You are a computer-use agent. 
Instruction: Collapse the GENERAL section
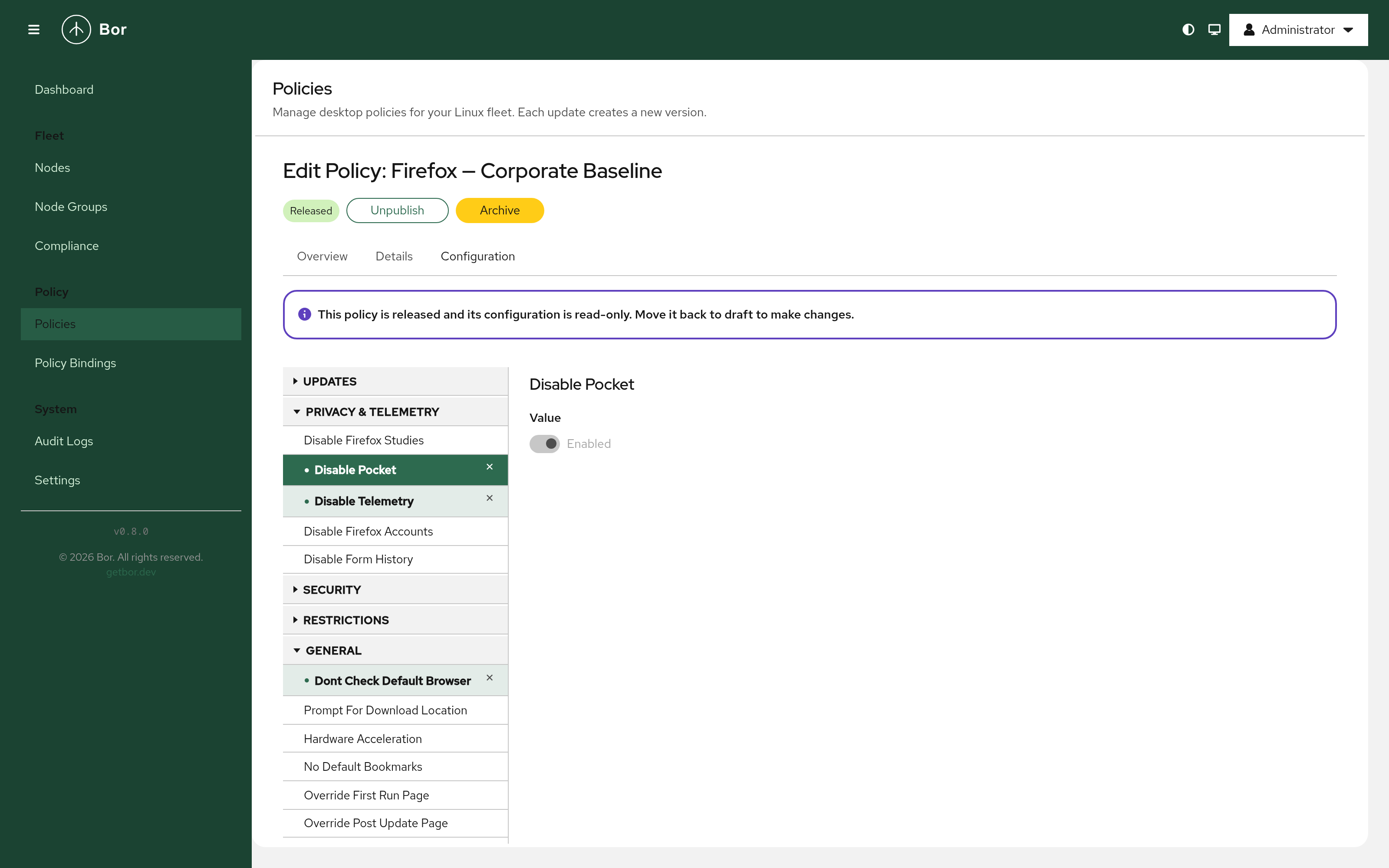(395, 651)
